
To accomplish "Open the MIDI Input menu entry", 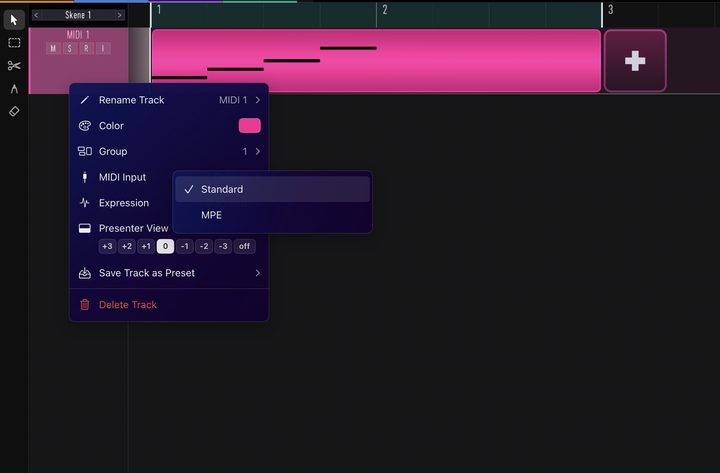I will 122,177.
